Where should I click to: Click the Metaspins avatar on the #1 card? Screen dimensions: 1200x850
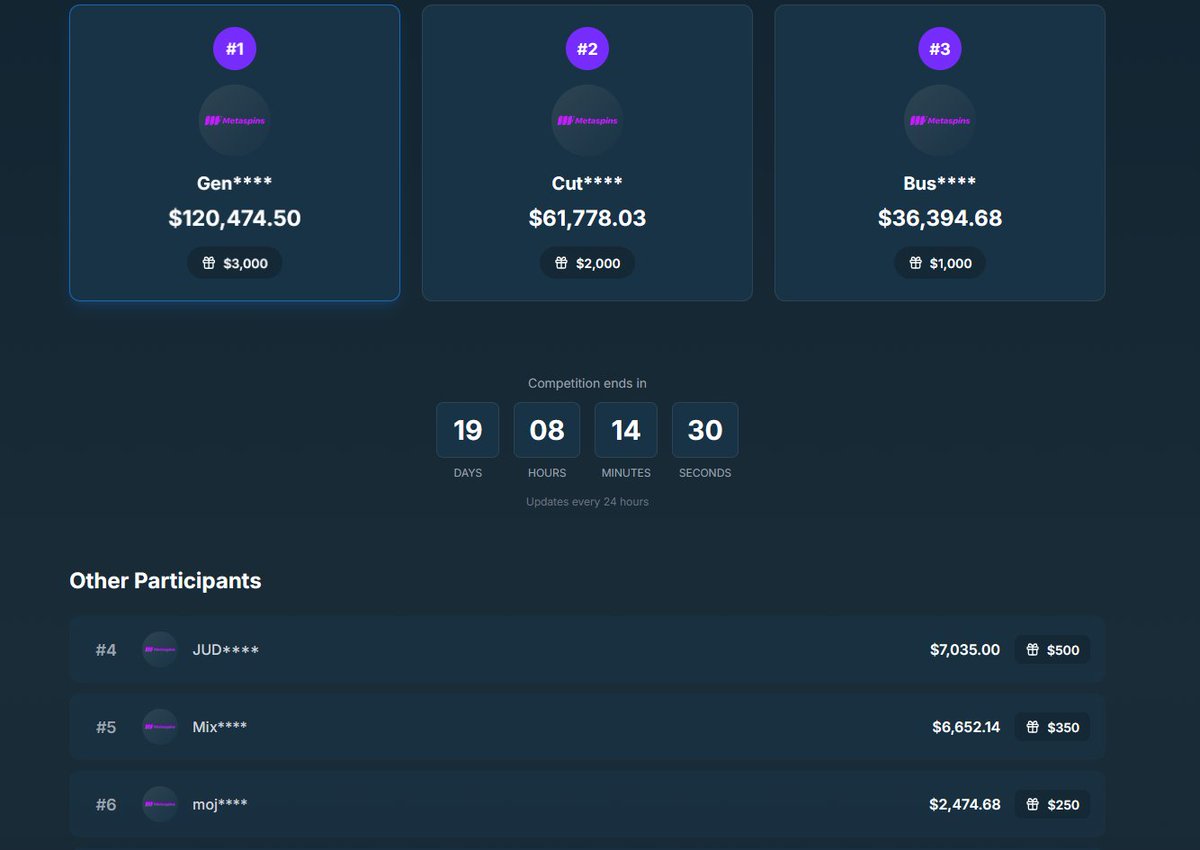pyautogui.click(x=235, y=120)
